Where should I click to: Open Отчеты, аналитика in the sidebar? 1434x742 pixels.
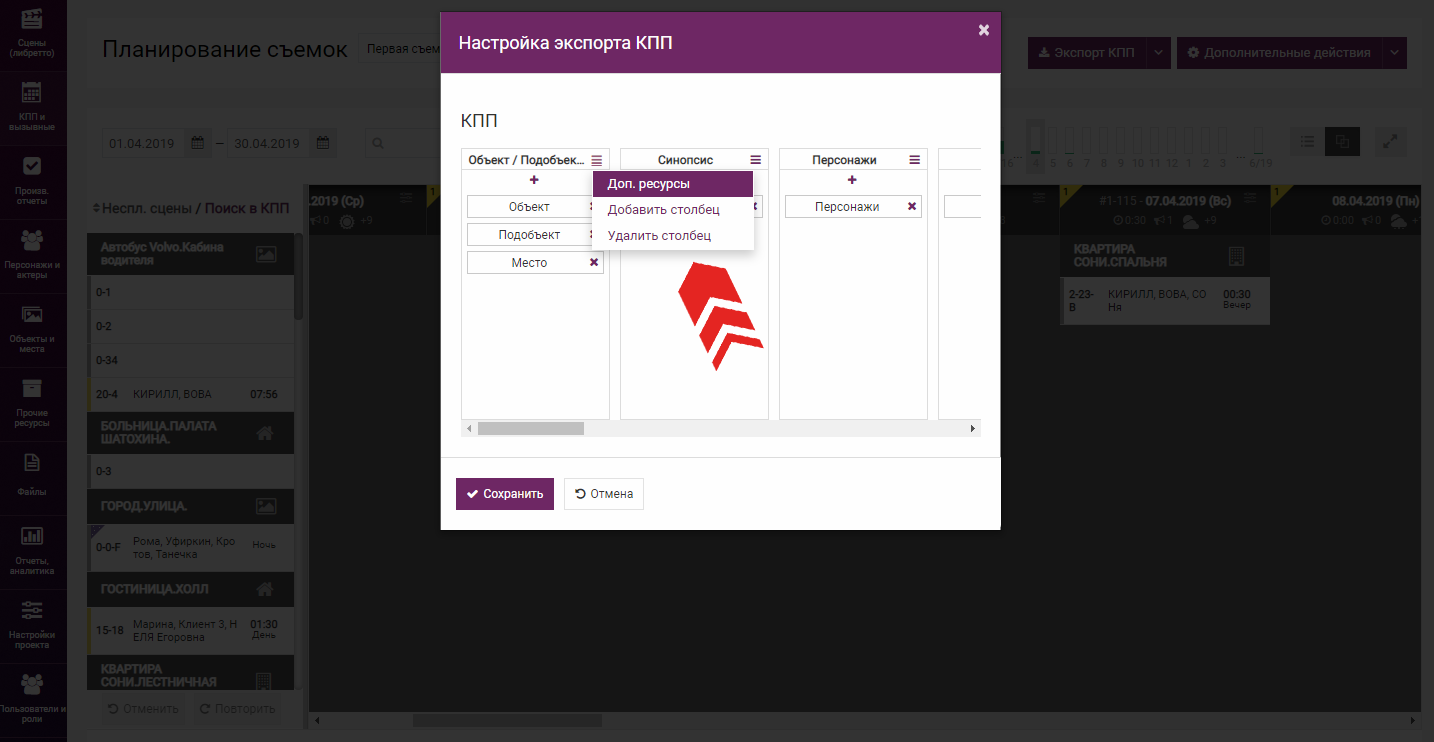coord(32,550)
